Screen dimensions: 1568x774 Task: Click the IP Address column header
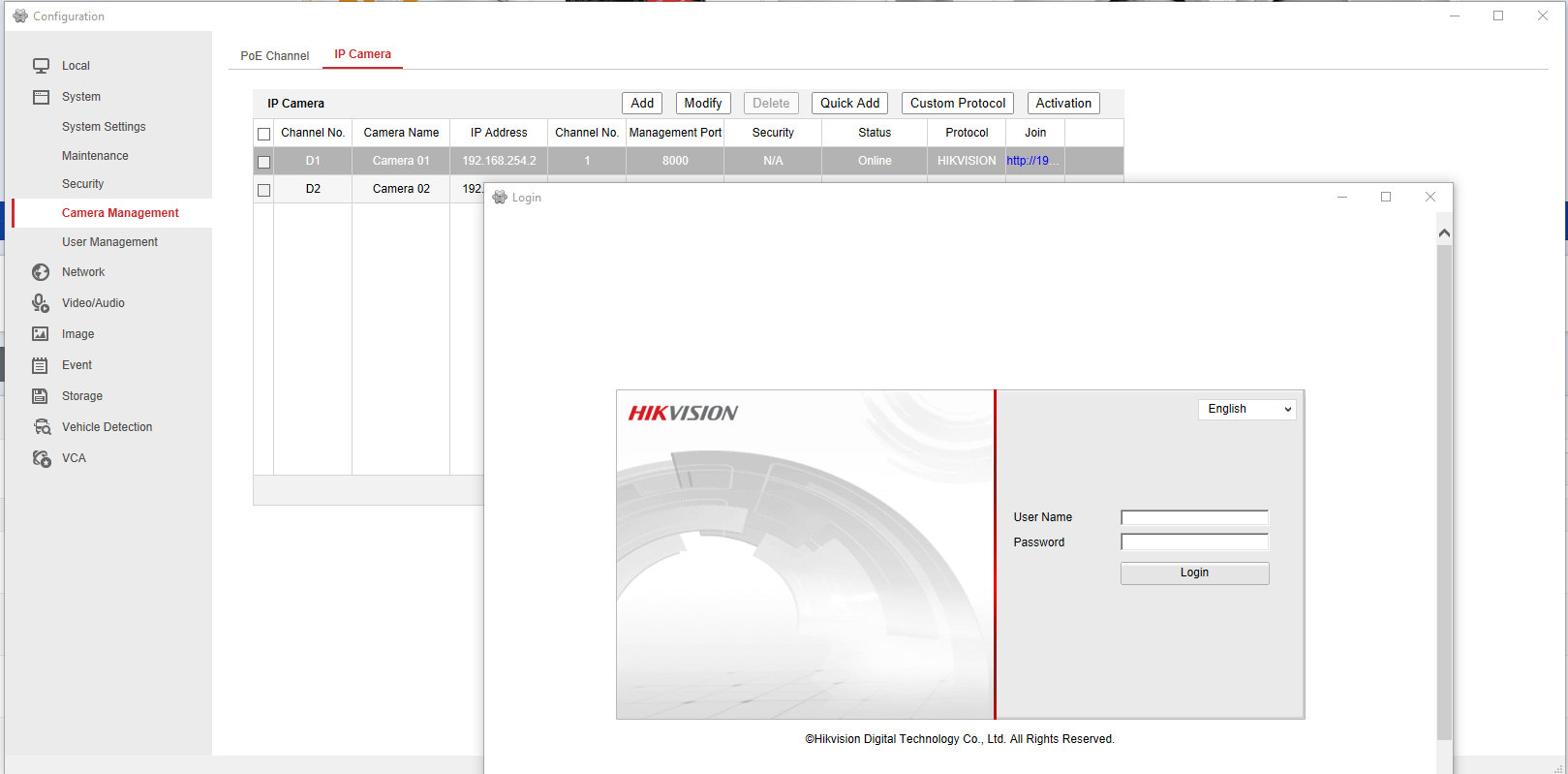[x=499, y=133]
